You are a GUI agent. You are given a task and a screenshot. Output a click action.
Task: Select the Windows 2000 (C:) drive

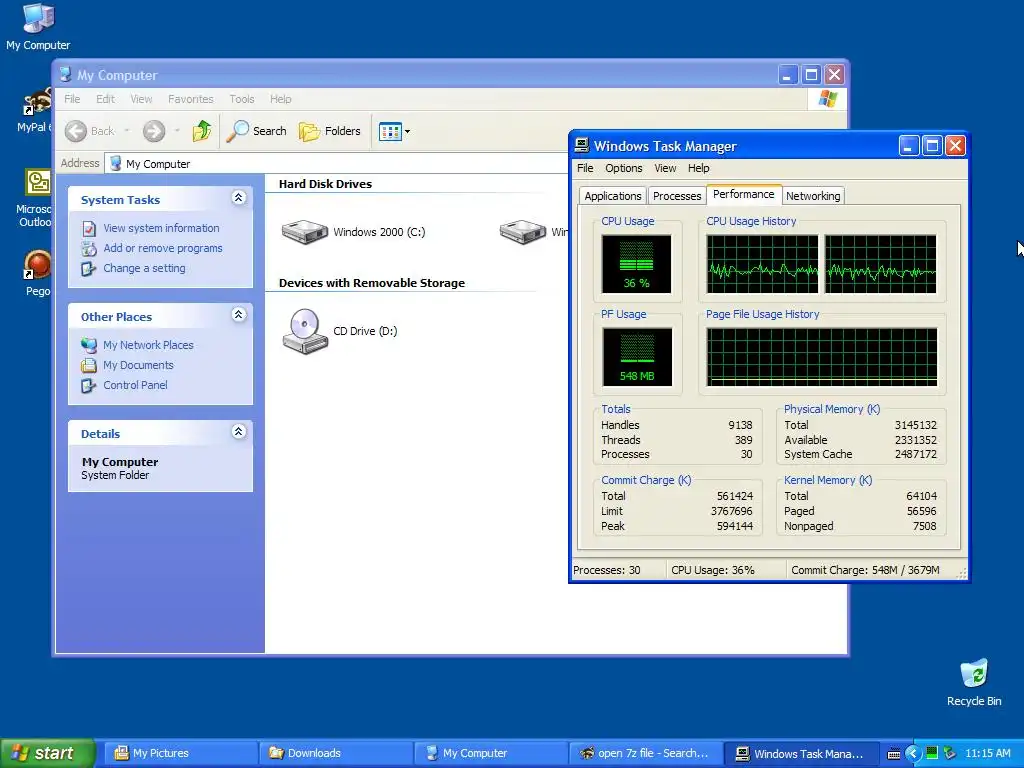353,232
